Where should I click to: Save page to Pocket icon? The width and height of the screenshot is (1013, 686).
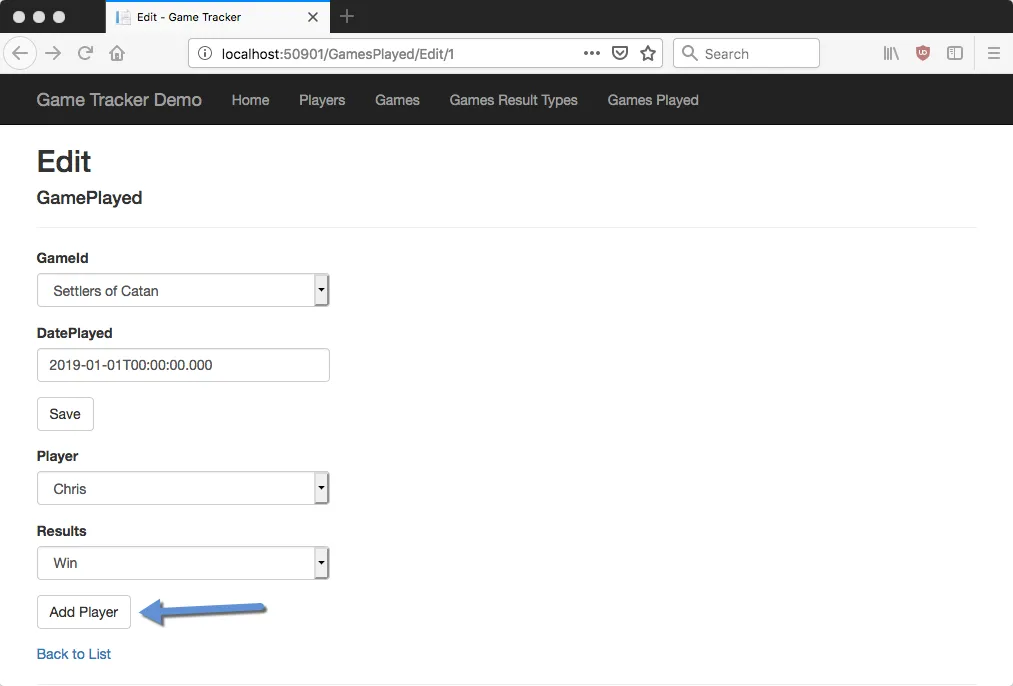tap(620, 53)
